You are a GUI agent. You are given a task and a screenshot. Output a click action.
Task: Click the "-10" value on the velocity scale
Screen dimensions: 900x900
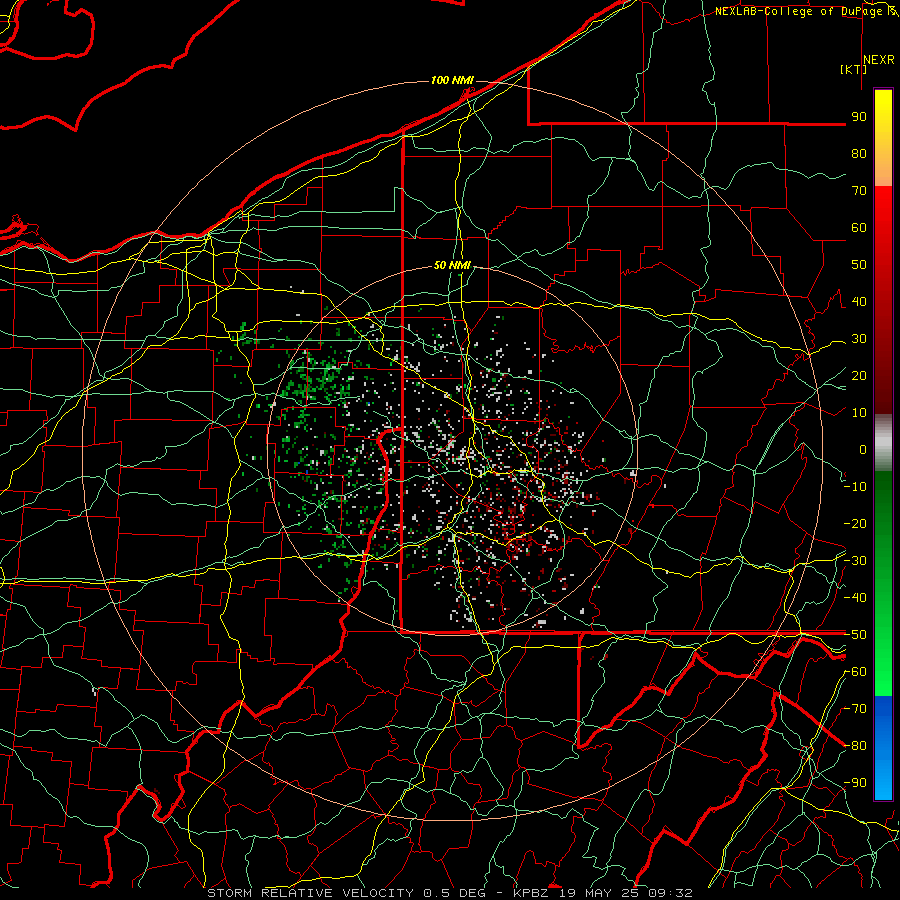[855, 487]
